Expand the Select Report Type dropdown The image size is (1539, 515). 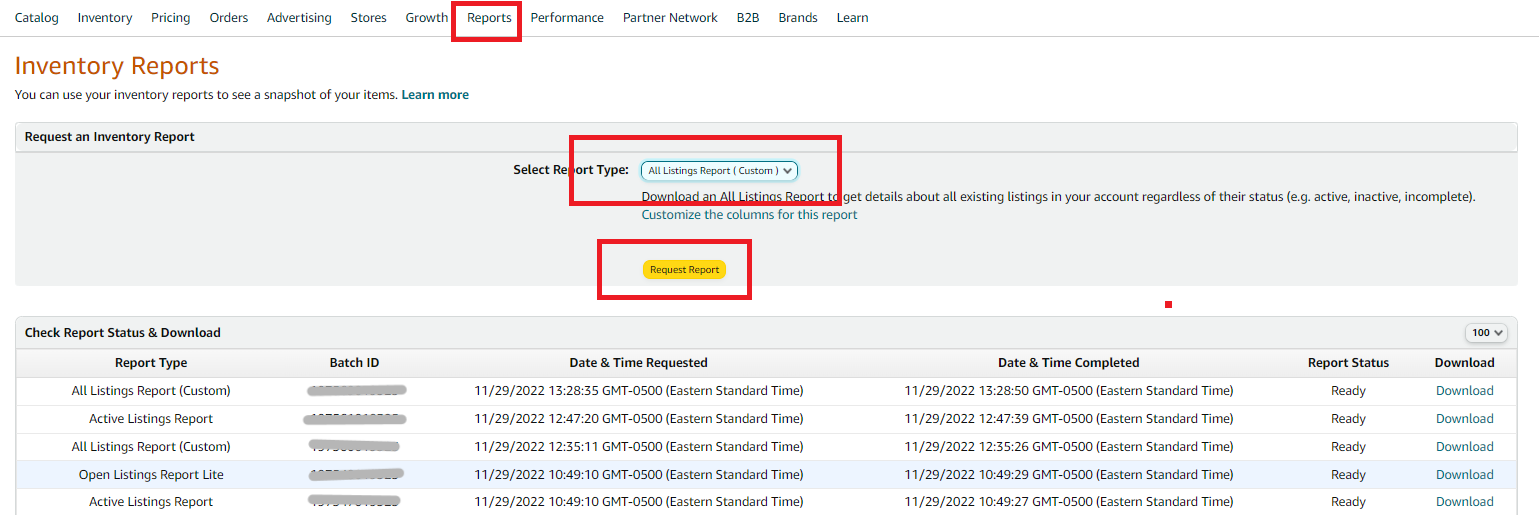click(x=720, y=171)
